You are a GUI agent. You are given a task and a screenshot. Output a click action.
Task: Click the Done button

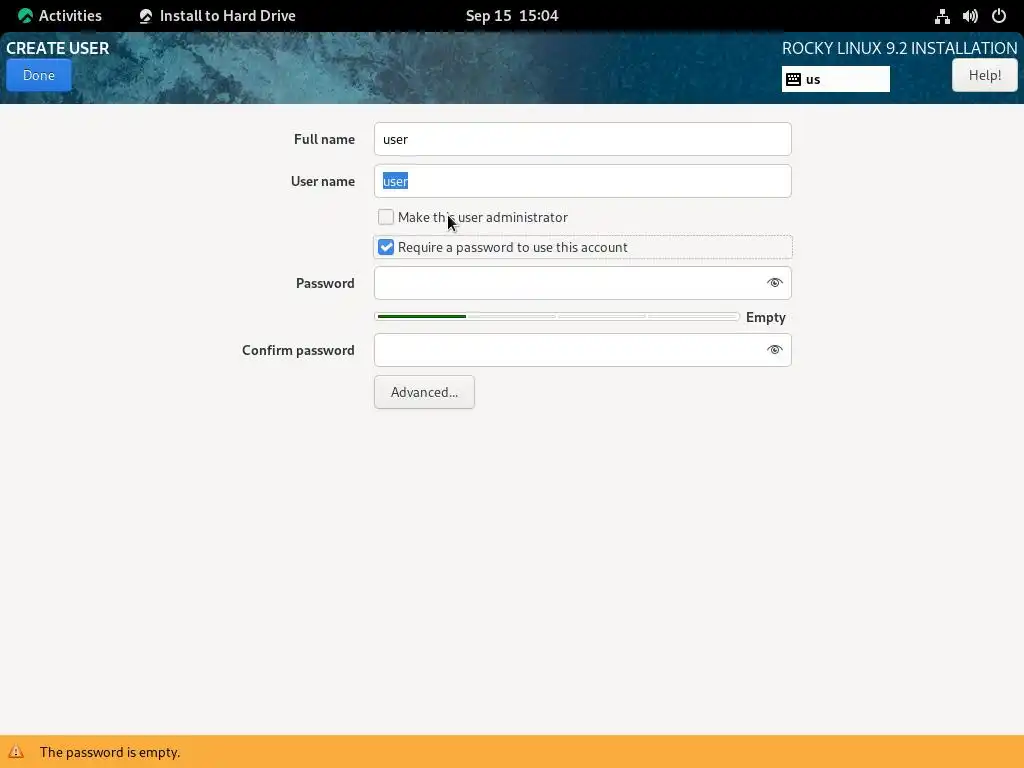(x=39, y=75)
